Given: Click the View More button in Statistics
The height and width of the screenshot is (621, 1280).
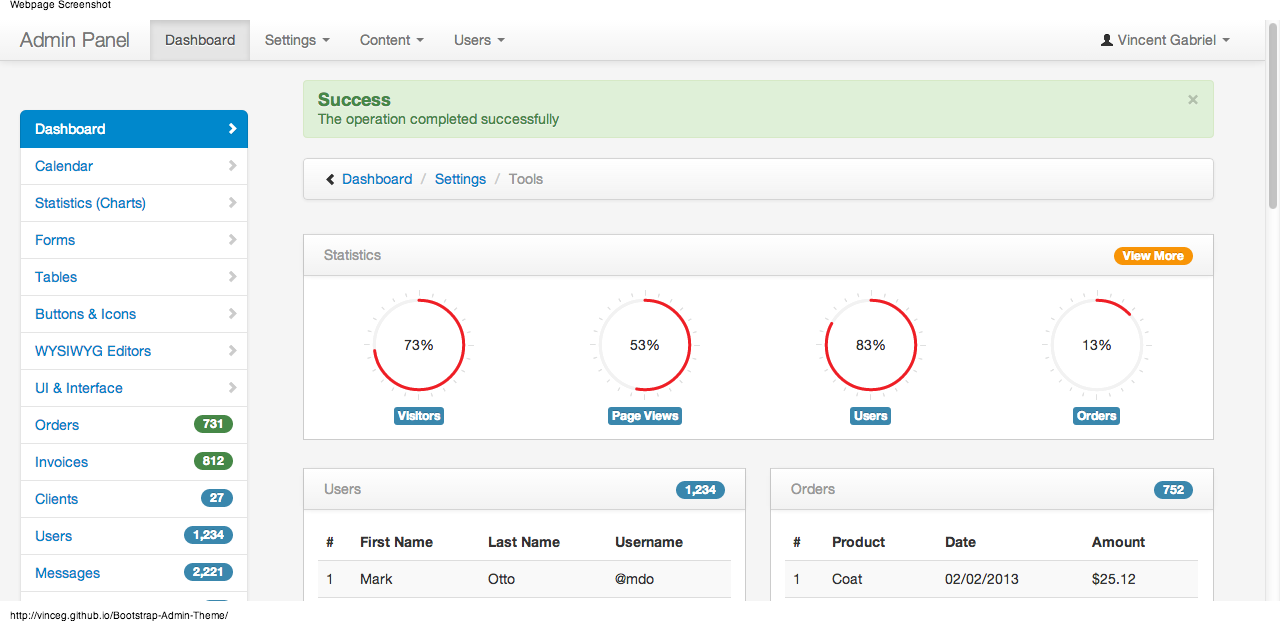Looking at the screenshot, I should tap(1153, 256).
